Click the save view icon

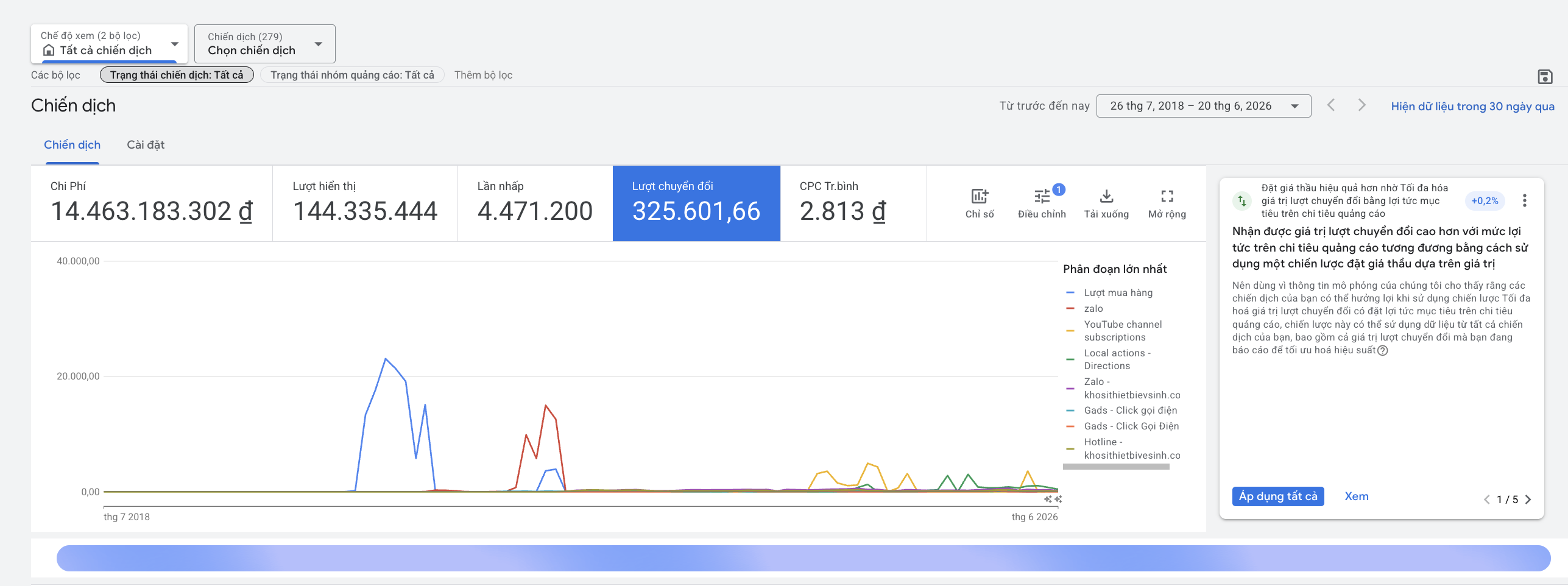(x=1545, y=77)
